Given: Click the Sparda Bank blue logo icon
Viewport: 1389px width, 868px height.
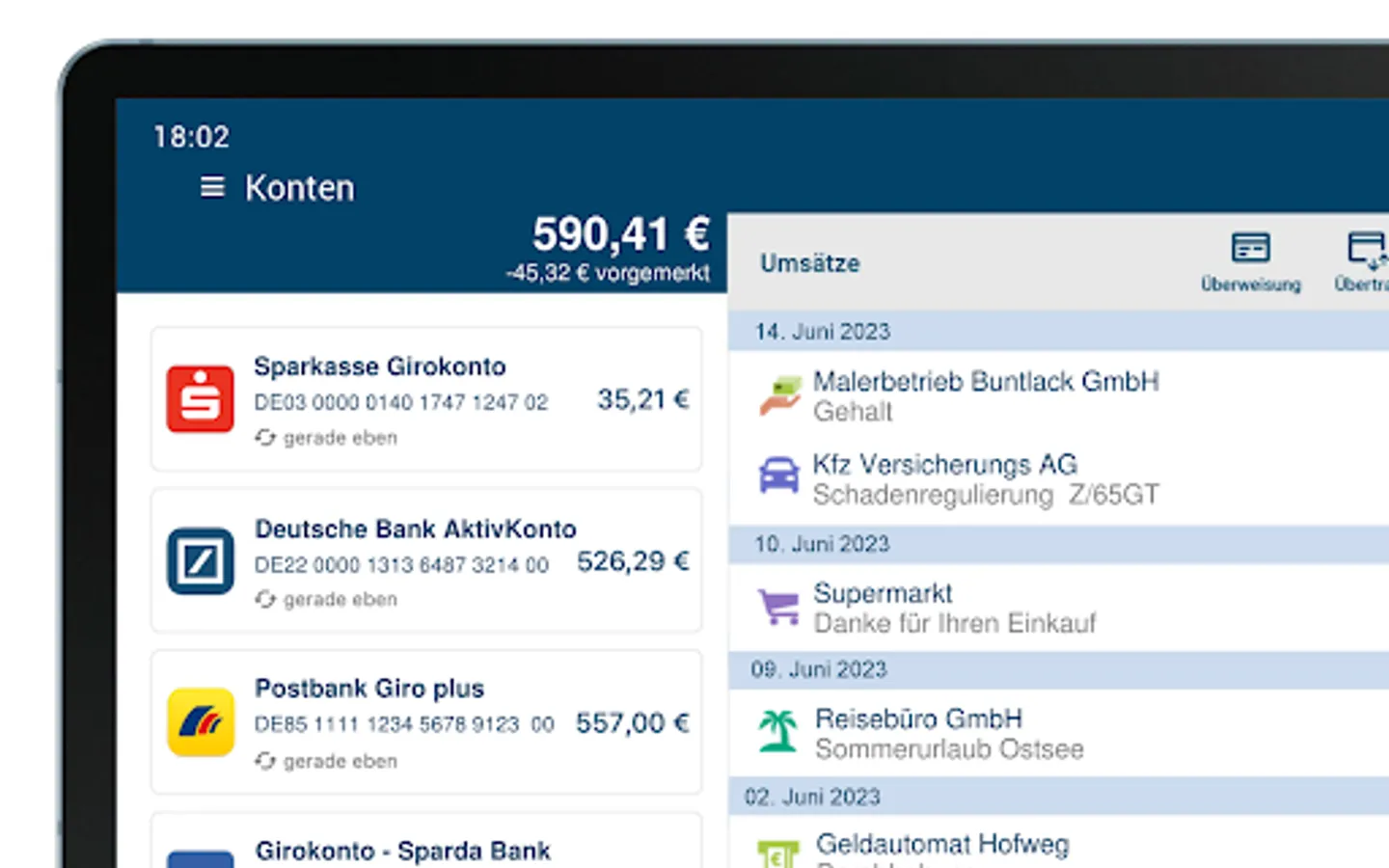Looking at the screenshot, I should (201, 858).
